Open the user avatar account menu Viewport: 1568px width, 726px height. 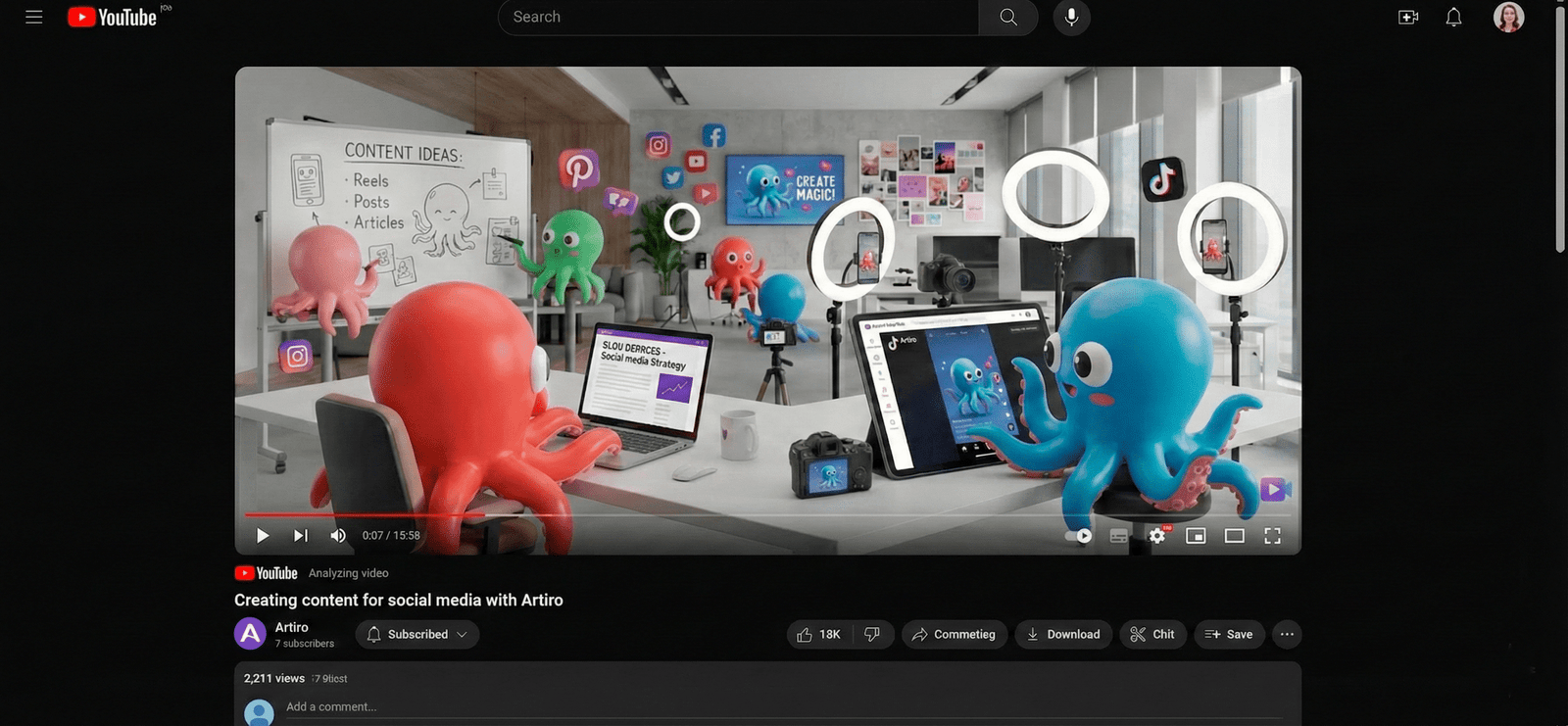click(x=1508, y=18)
